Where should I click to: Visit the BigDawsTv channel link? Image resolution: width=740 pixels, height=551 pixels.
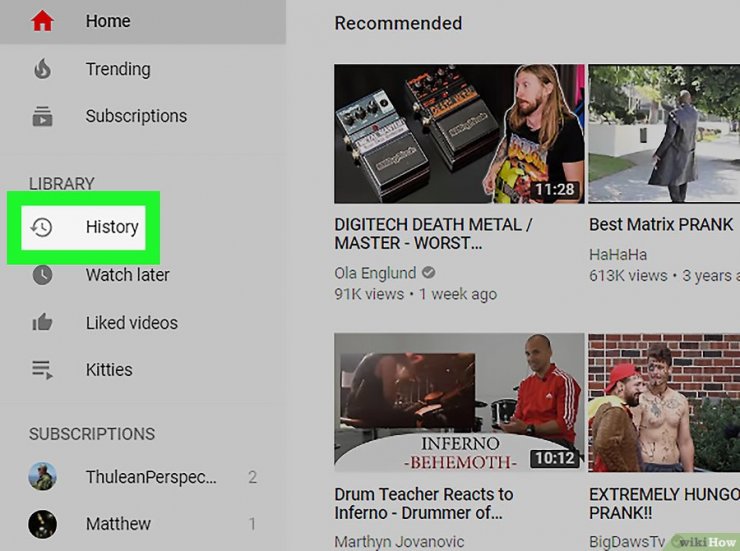point(627,542)
